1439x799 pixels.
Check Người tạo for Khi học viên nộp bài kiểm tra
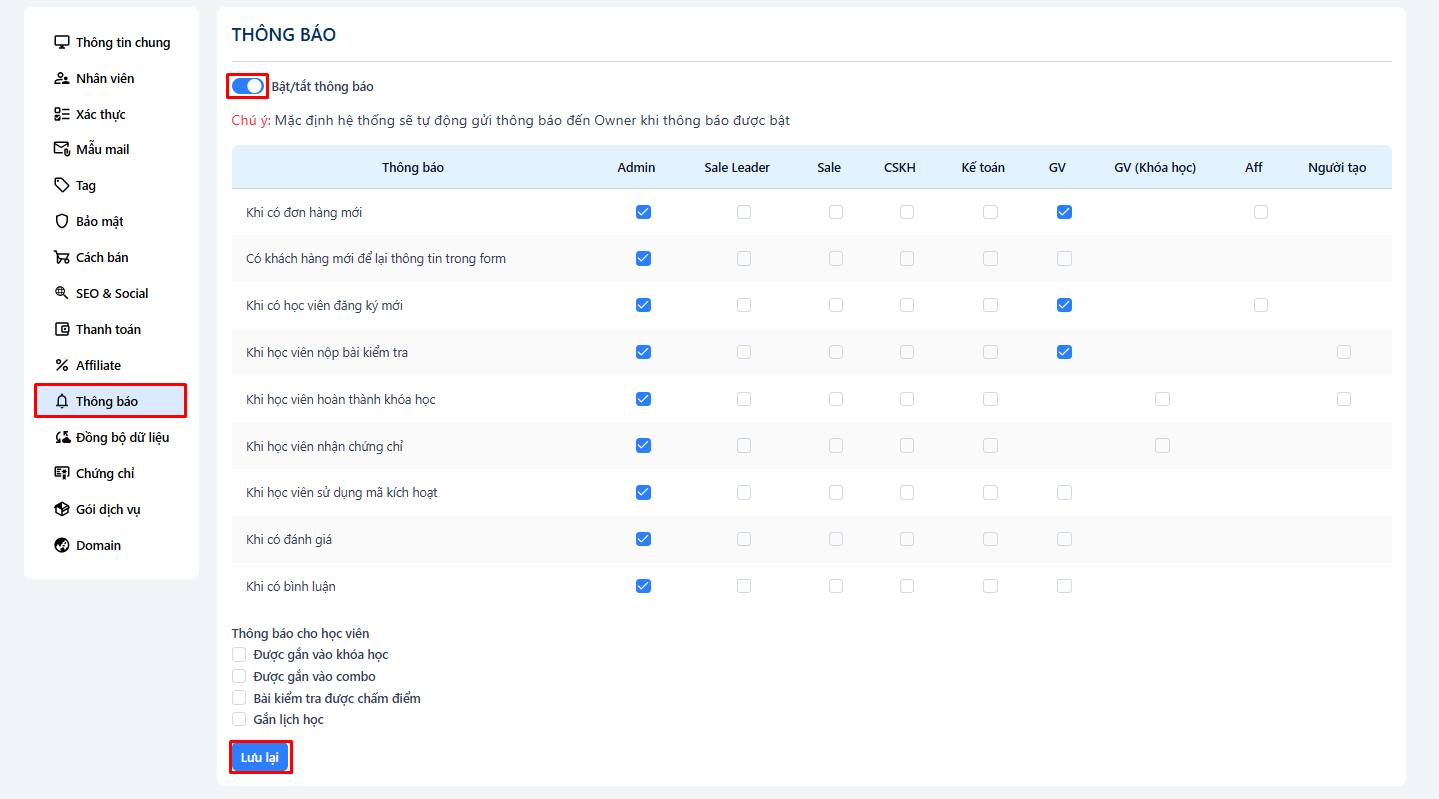click(1344, 352)
